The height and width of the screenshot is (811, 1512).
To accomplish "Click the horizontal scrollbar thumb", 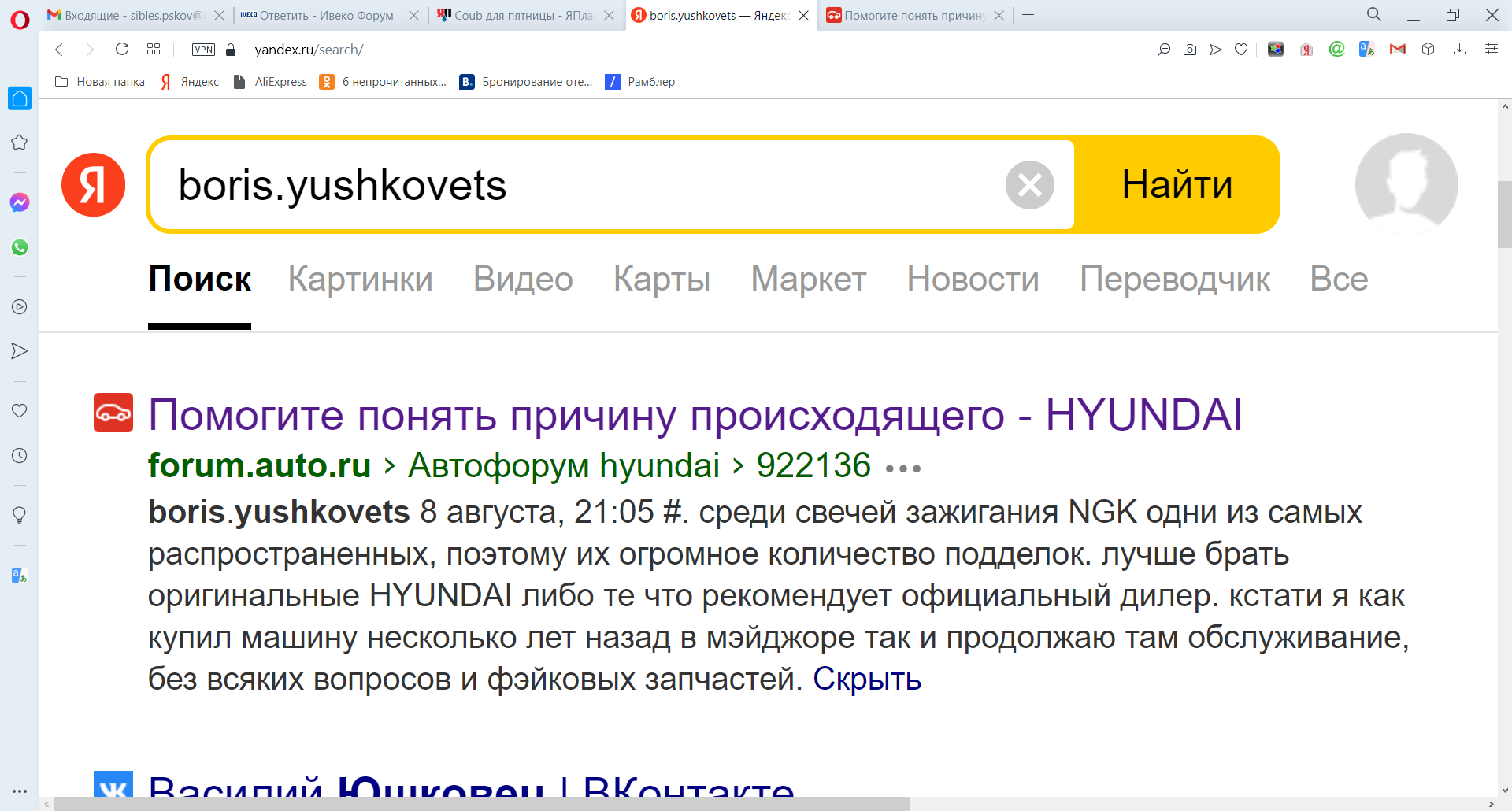I will 481,804.
